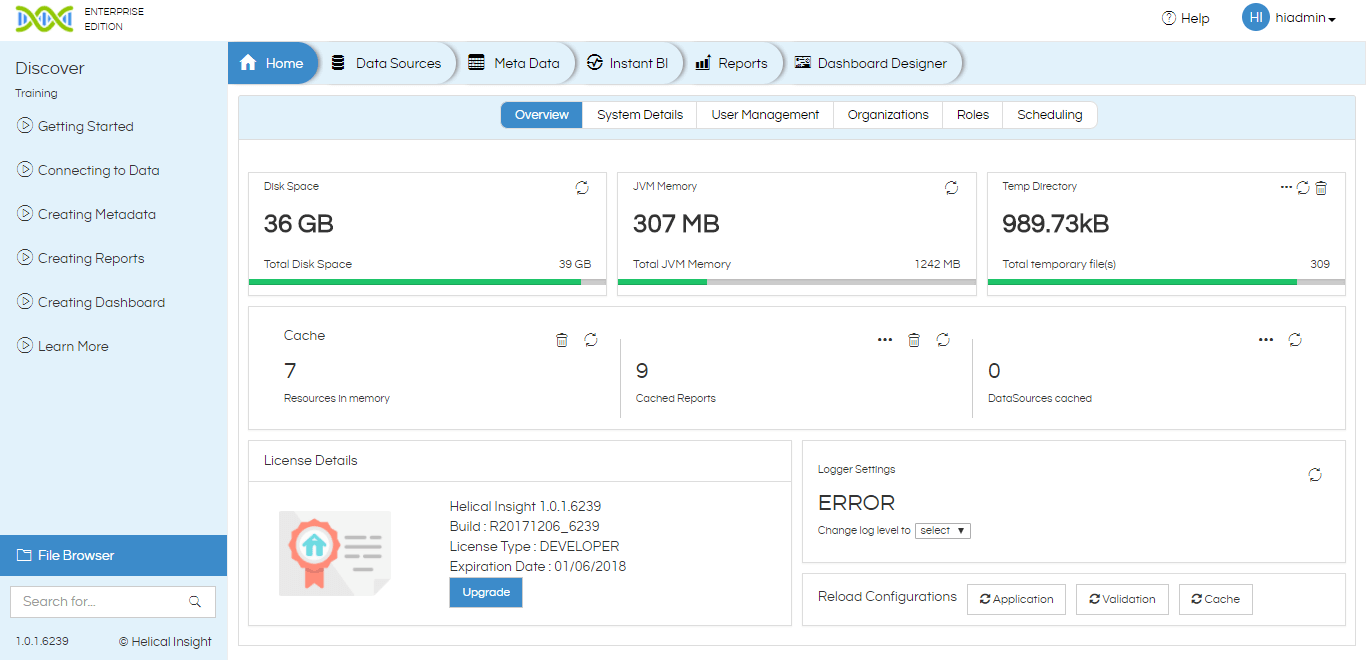1366x660 pixels.
Task: Switch to the Meta Data tab
Action: coord(515,63)
